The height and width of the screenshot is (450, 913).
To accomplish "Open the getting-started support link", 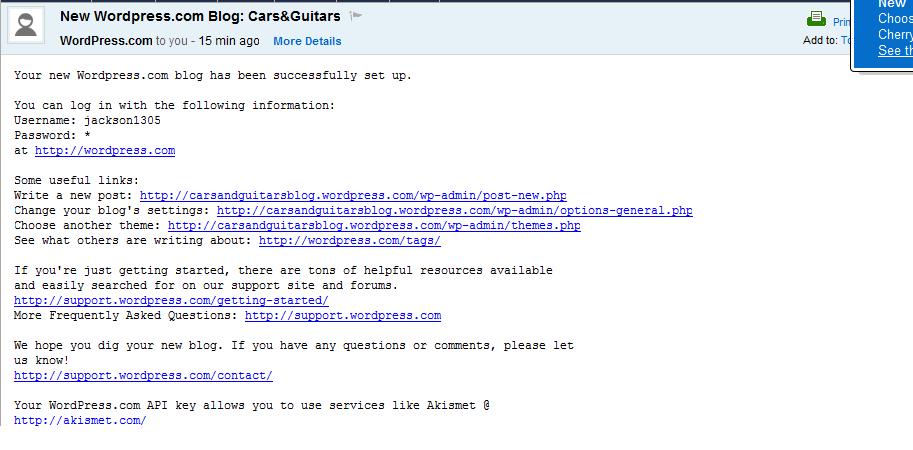I will pos(171,301).
